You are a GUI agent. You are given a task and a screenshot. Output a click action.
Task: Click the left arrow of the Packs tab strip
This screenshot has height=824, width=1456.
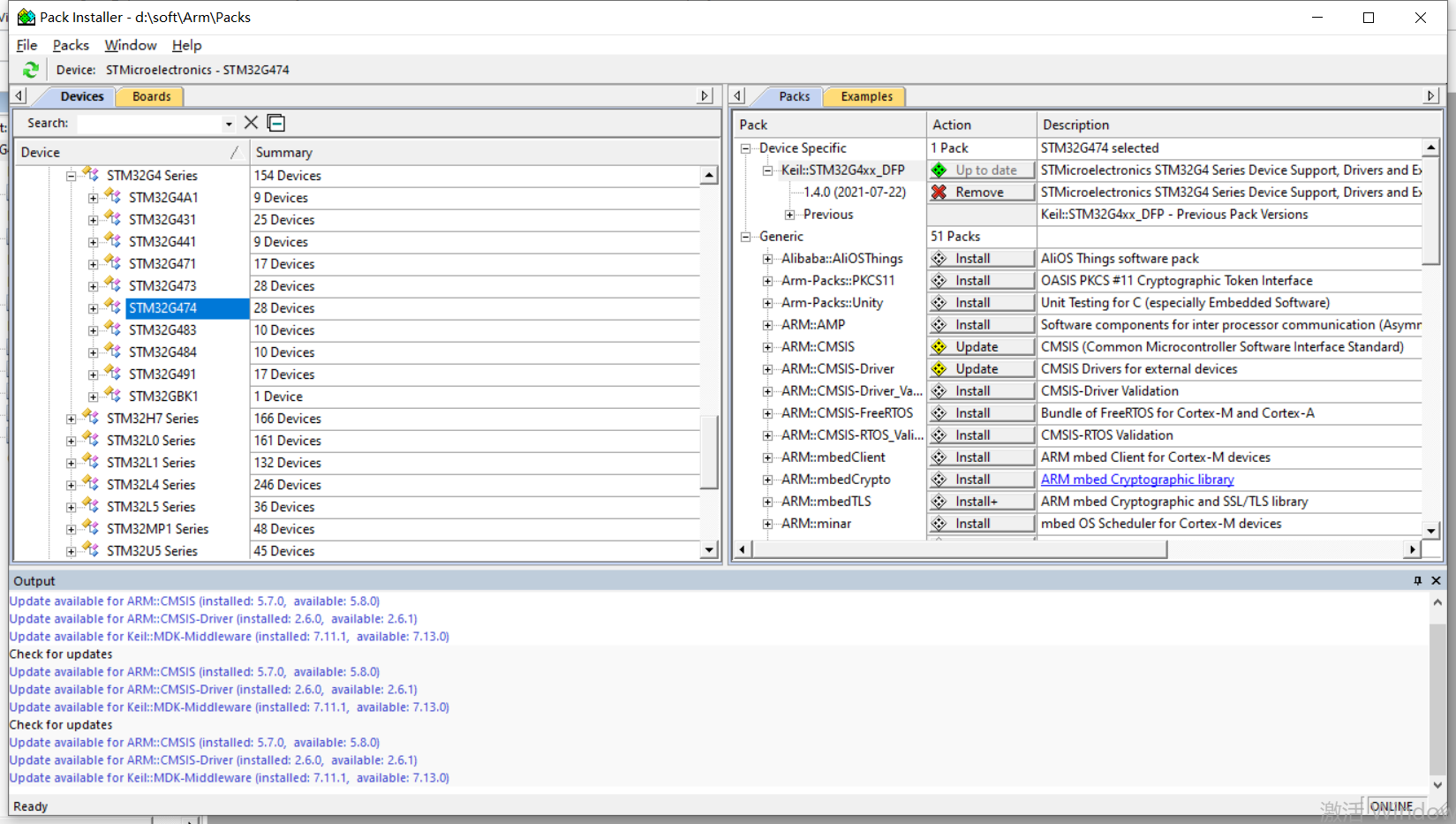click(739, 95)
